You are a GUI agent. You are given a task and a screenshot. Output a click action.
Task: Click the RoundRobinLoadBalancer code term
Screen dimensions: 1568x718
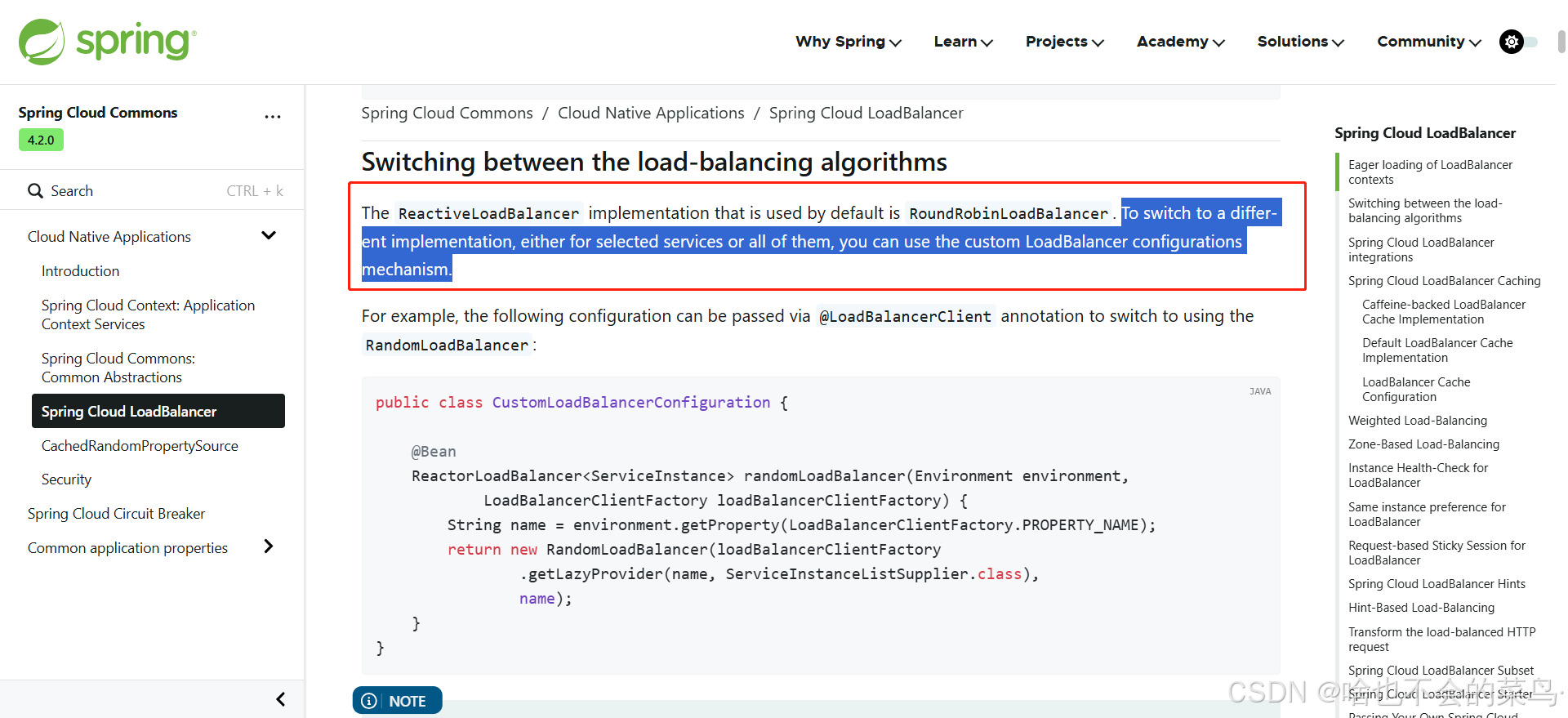point(1009,214)
